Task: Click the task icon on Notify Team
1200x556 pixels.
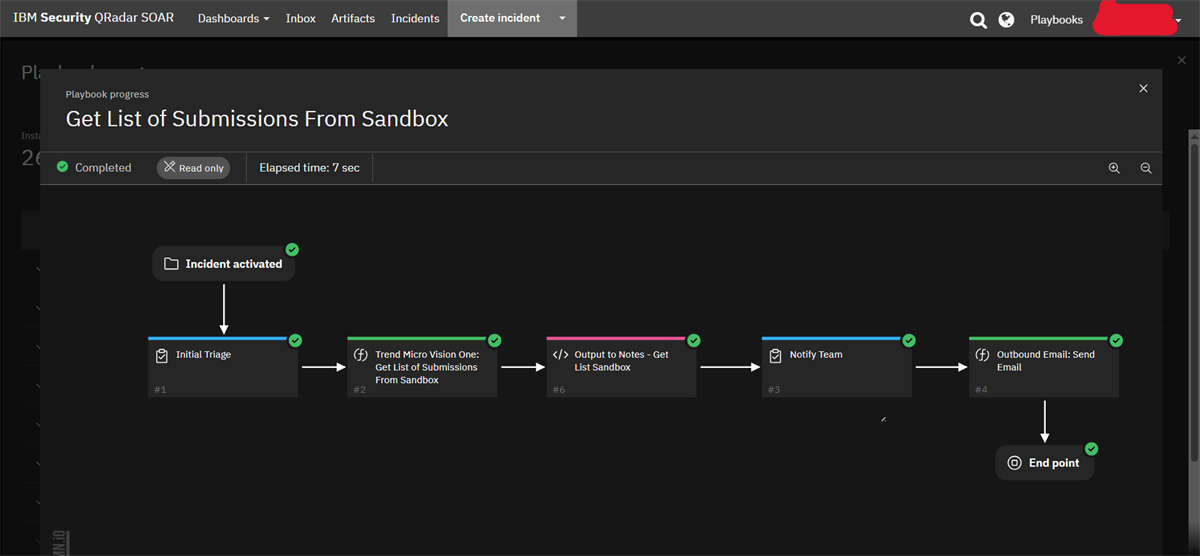Action: [x=775, y=355]
